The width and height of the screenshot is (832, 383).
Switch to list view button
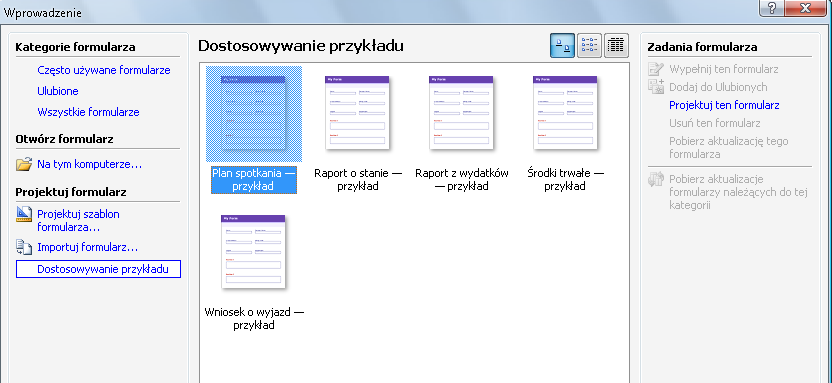point(589,46)
